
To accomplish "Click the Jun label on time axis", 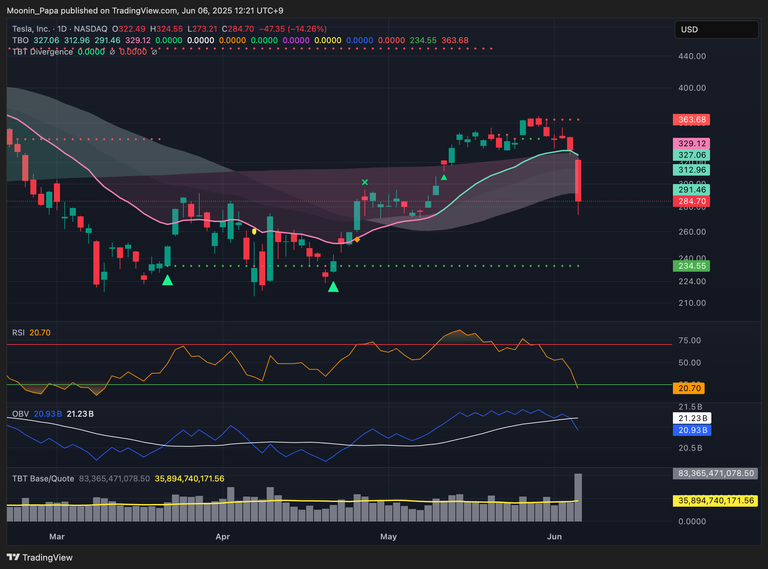I will pyautogui.click(x=554, y=537).
